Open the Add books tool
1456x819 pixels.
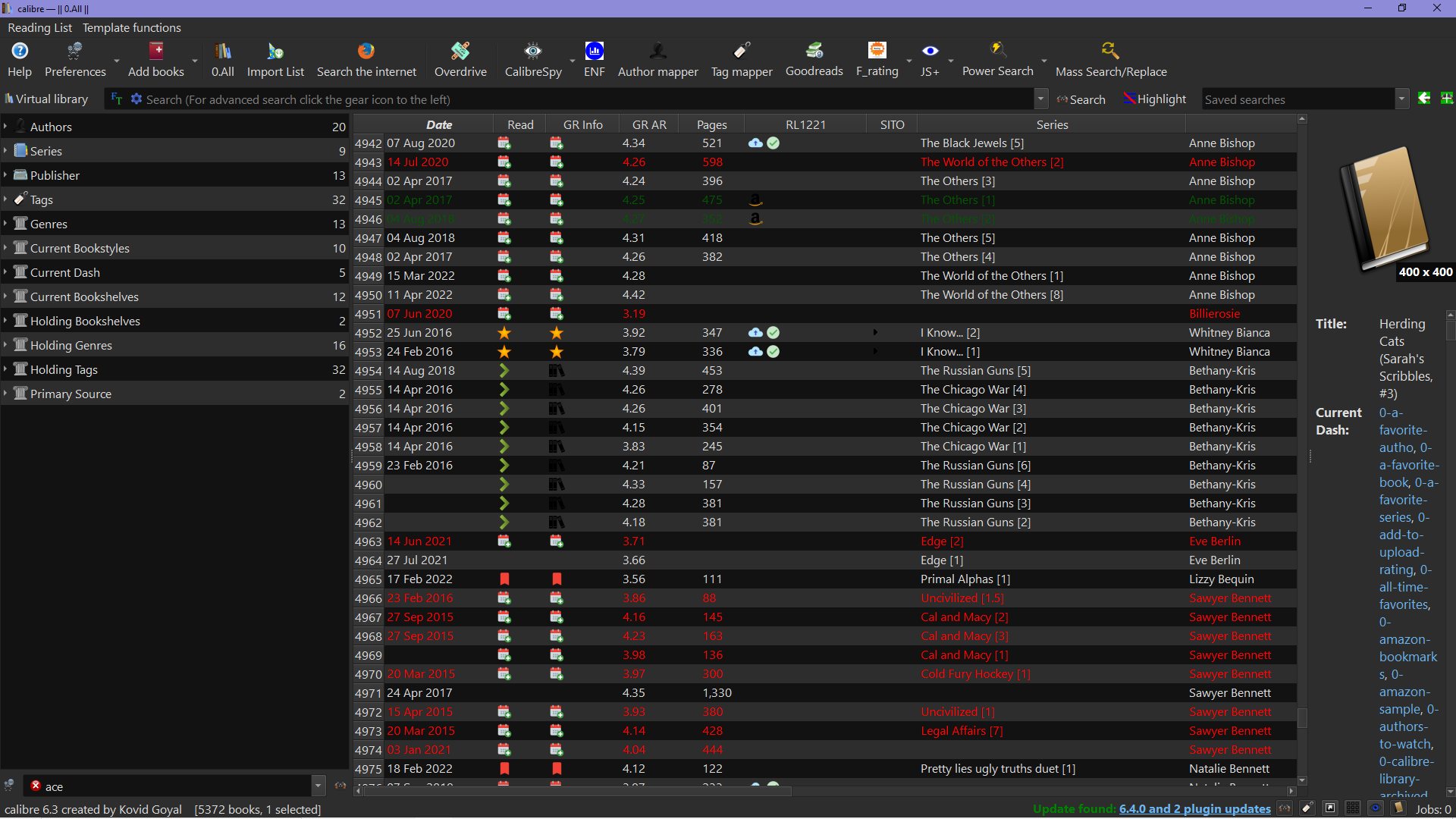[155, 59]
